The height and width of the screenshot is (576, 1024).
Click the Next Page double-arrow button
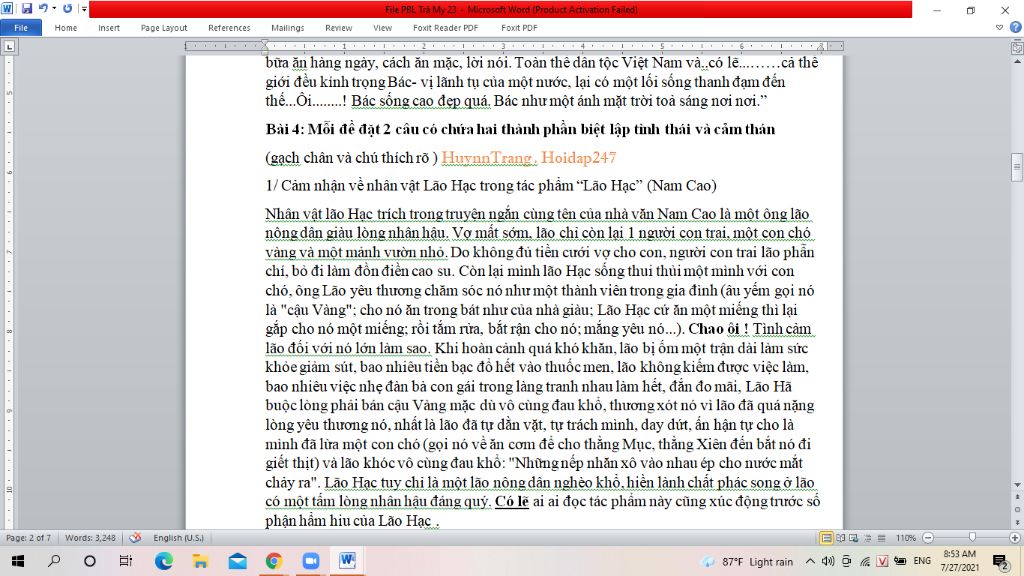[x=1017, y=522]
